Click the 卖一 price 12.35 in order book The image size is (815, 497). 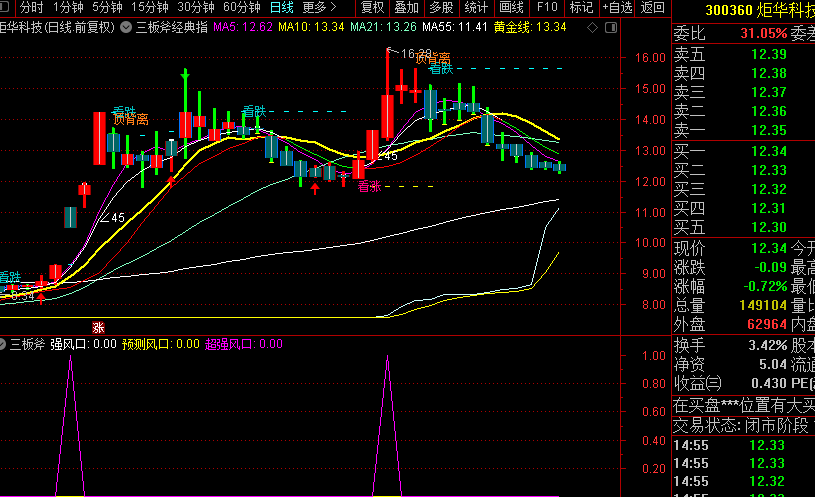click(768, 130)
